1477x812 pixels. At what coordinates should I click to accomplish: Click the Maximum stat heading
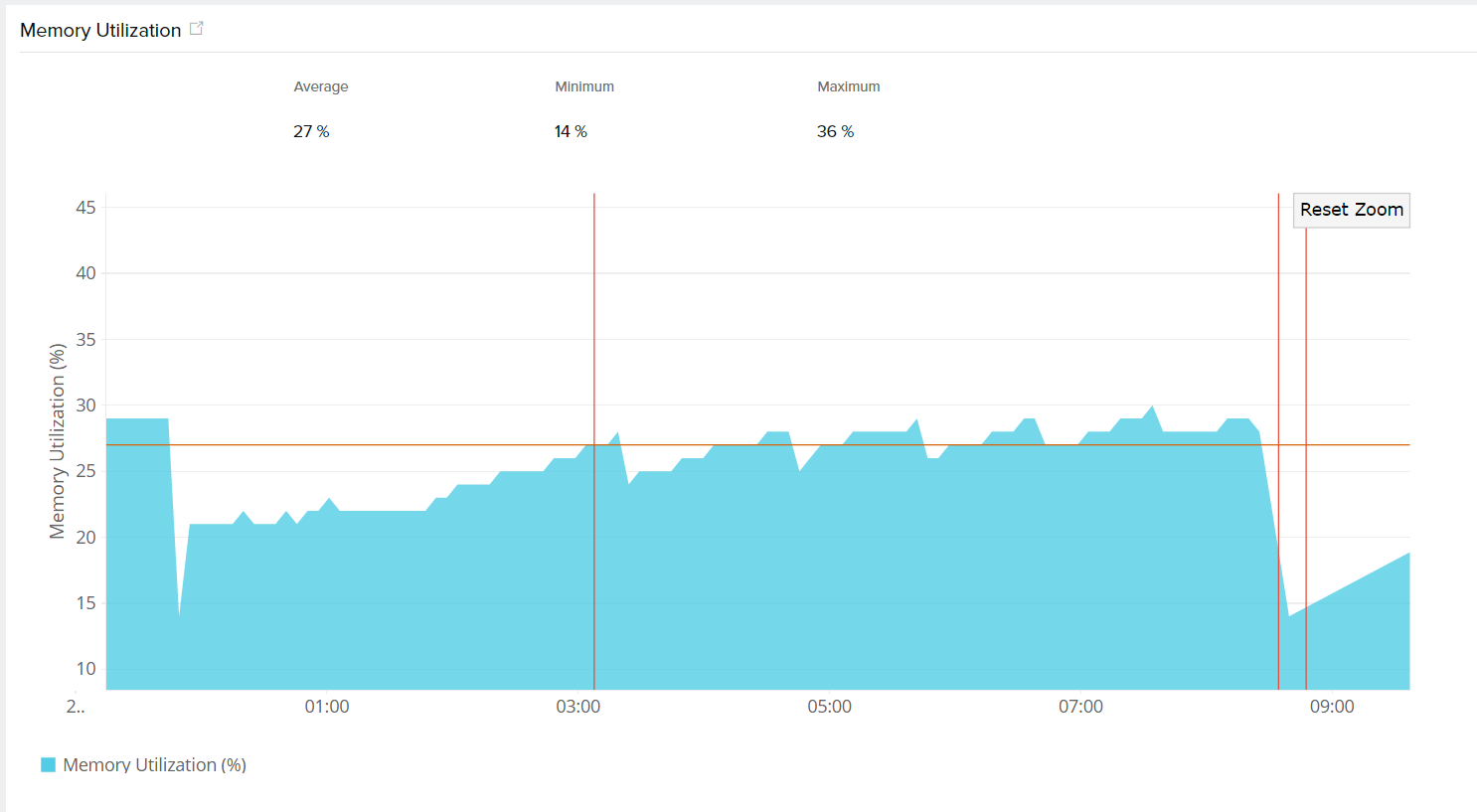[x=848, y=86]
